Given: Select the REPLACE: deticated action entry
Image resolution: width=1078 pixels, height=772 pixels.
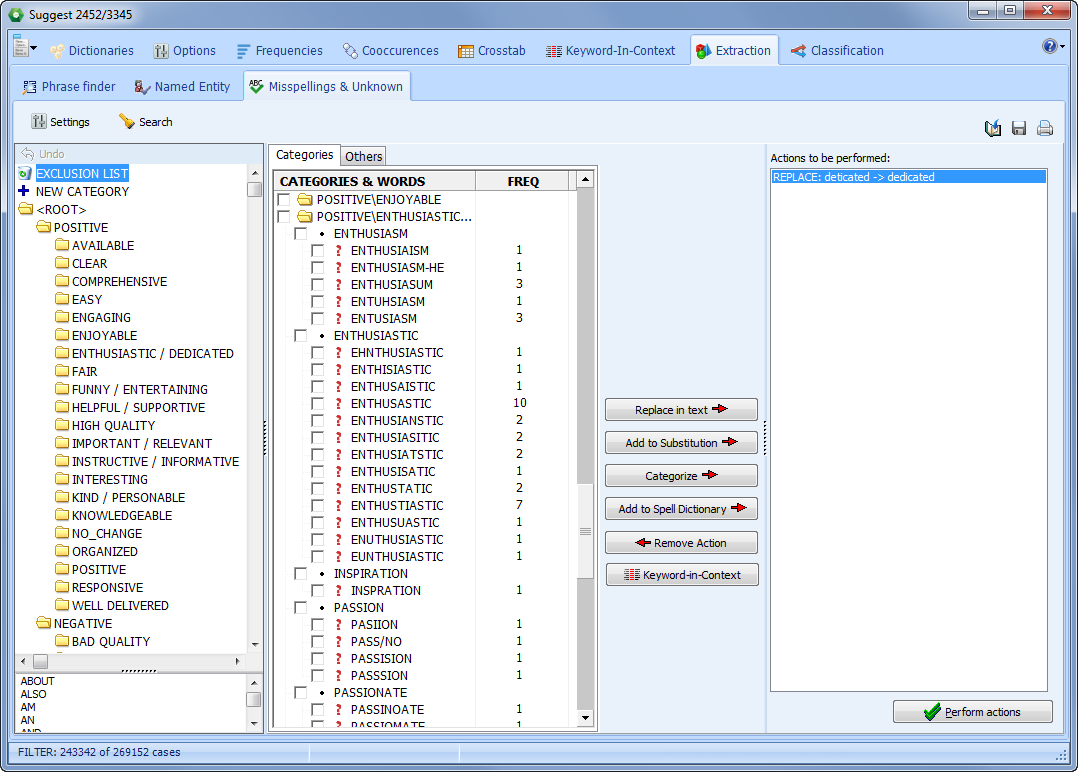Looking at the screenshot, I should pos(908,177).
